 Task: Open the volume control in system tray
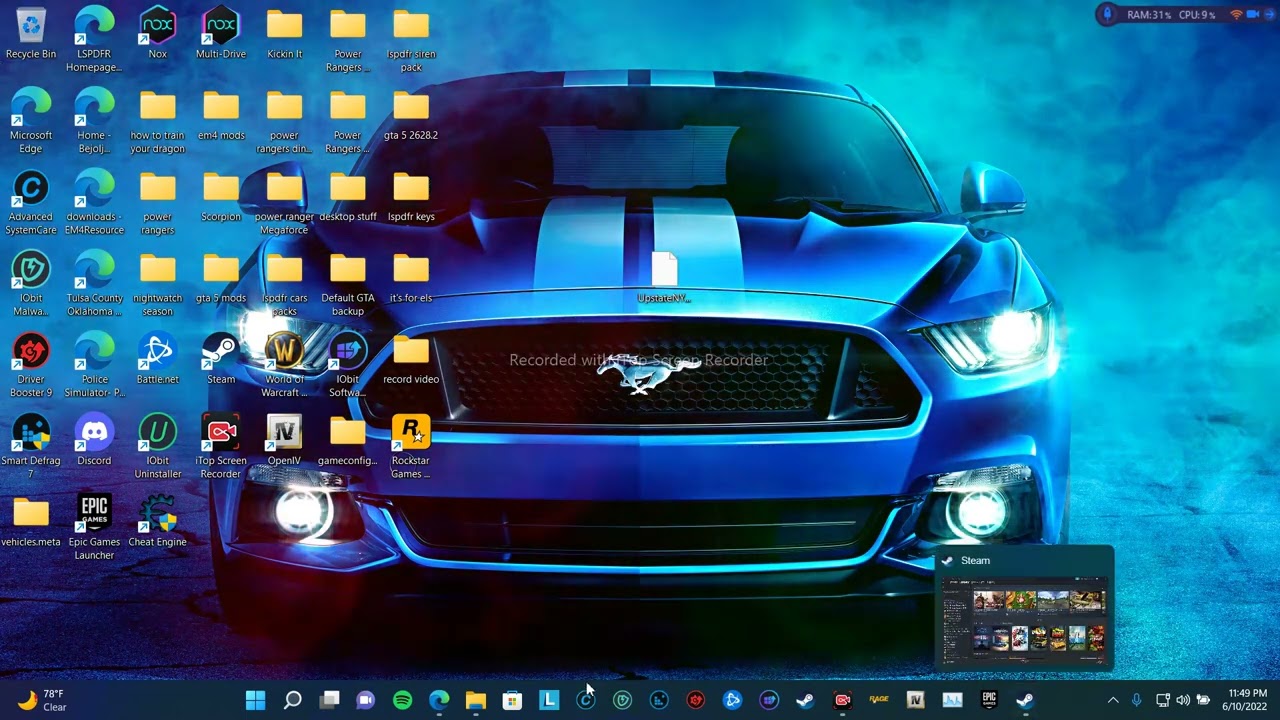click(1183, 700)
